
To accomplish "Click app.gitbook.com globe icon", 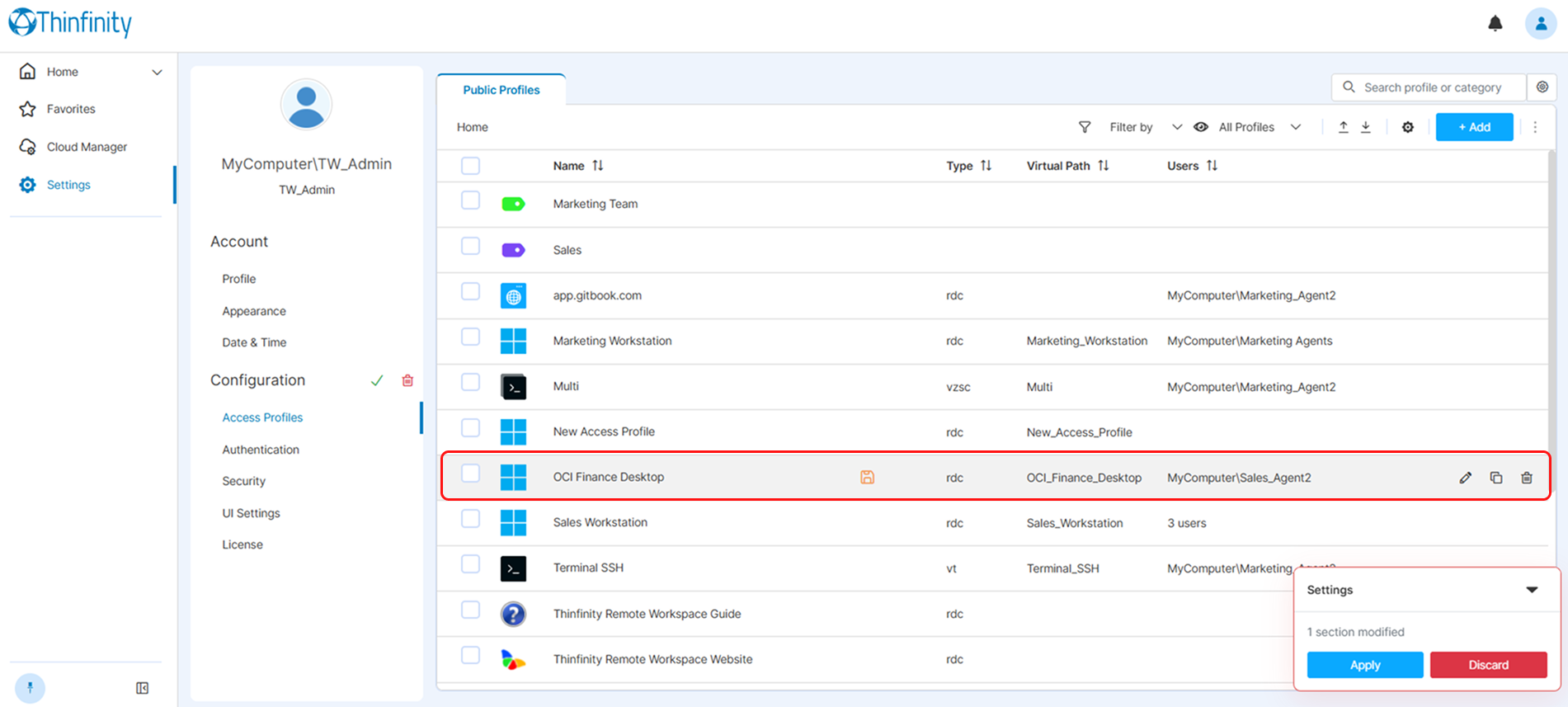I will [513, 295].
